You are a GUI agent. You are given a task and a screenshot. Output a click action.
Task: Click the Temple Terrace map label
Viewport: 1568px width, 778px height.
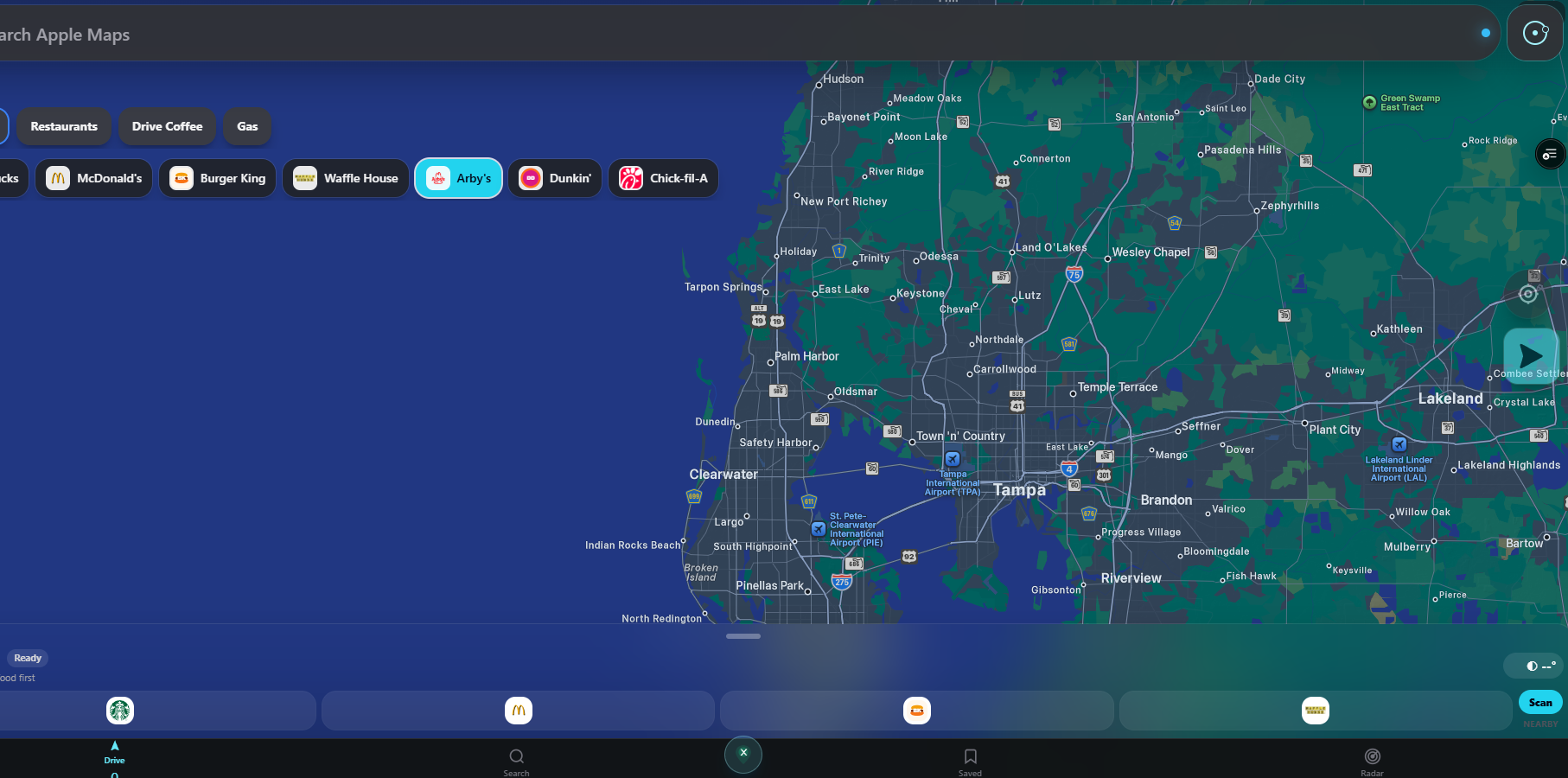tap(1117, 387)
